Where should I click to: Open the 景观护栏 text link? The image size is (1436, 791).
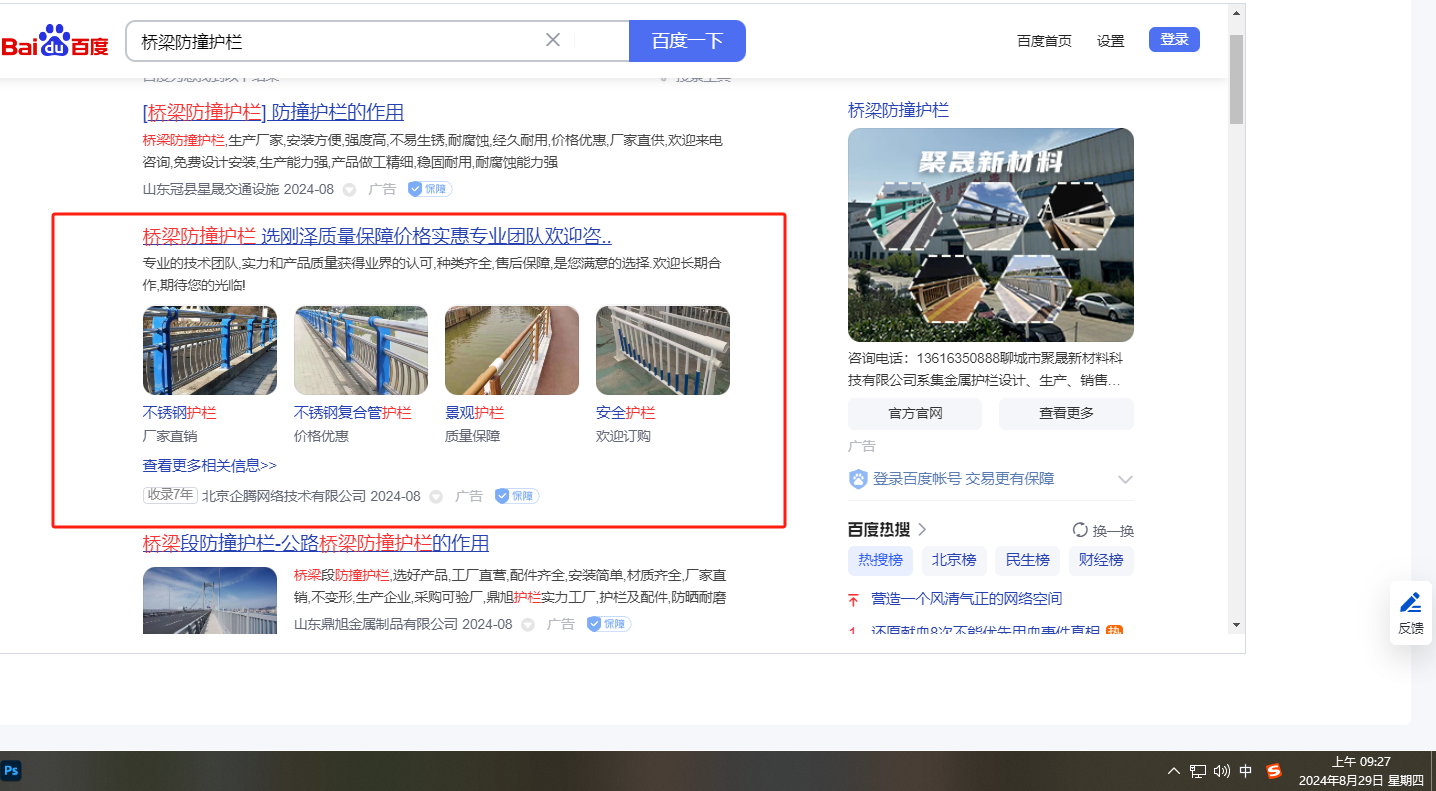point(475,413)
